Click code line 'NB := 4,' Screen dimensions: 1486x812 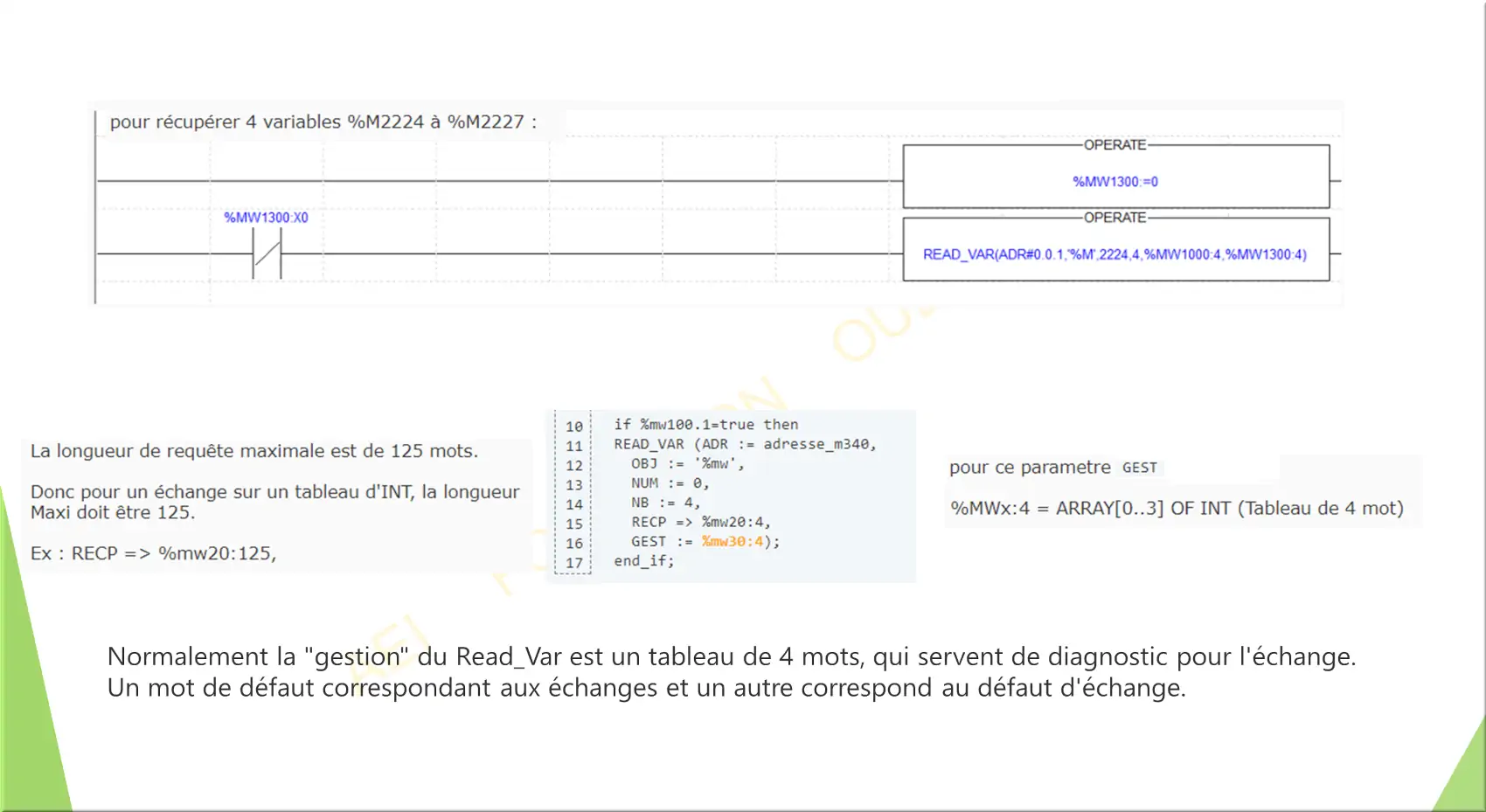[666, 503]
